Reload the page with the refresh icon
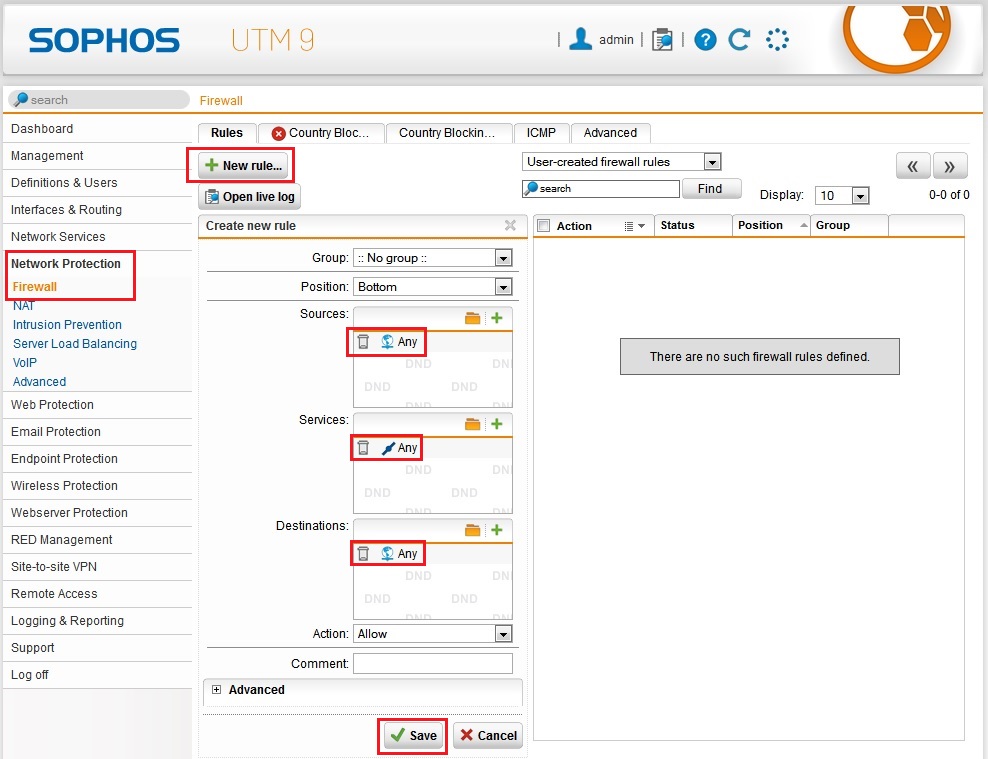Screen dimensions: 988x759 point(739,40)
